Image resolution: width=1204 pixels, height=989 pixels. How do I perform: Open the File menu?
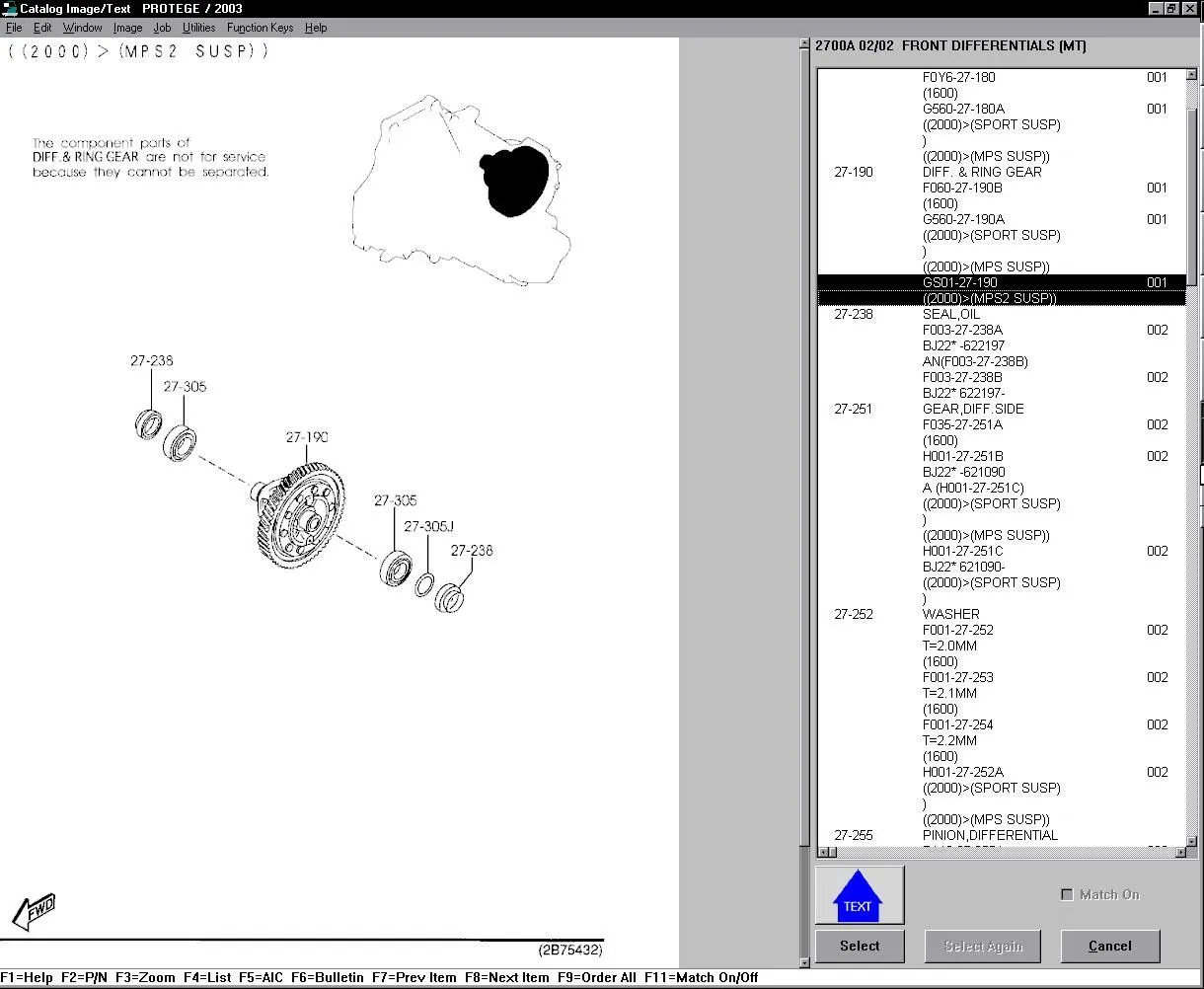tap(14, 28)
